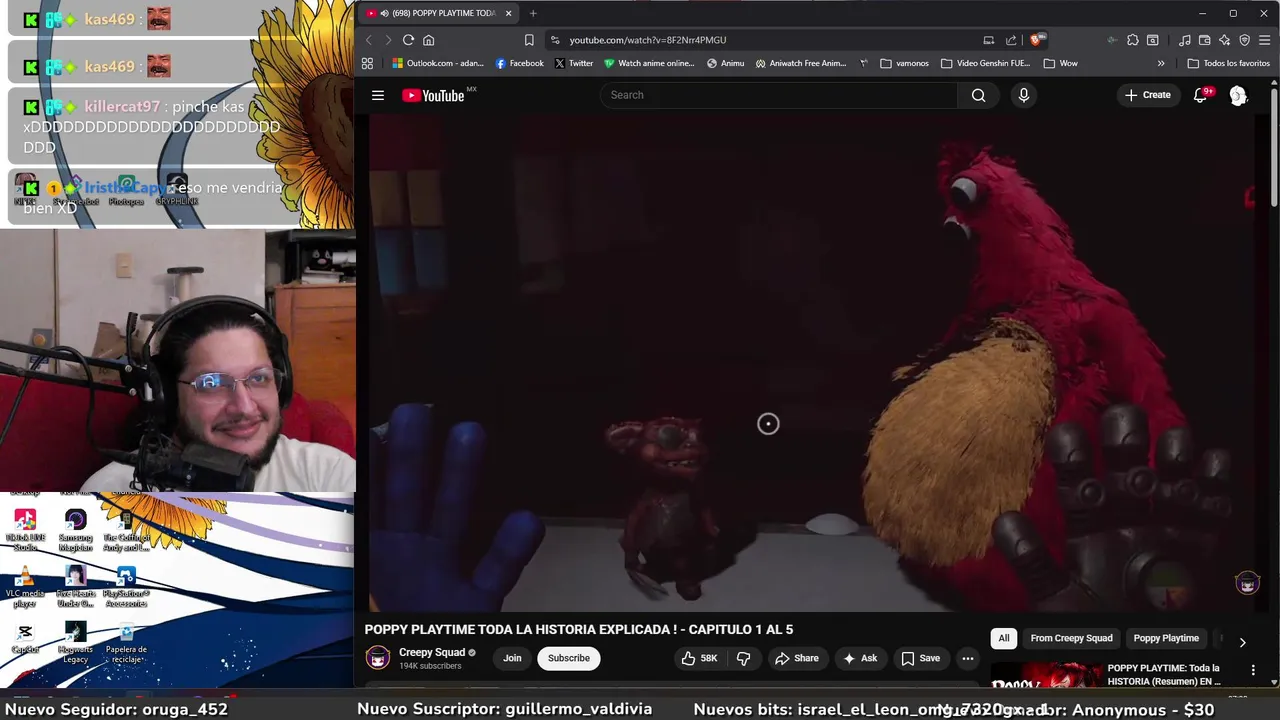This screenshot has height=720, width=1280.
Task: Open Leo AI sparkle icon
Action: [x=1225, y=40]
